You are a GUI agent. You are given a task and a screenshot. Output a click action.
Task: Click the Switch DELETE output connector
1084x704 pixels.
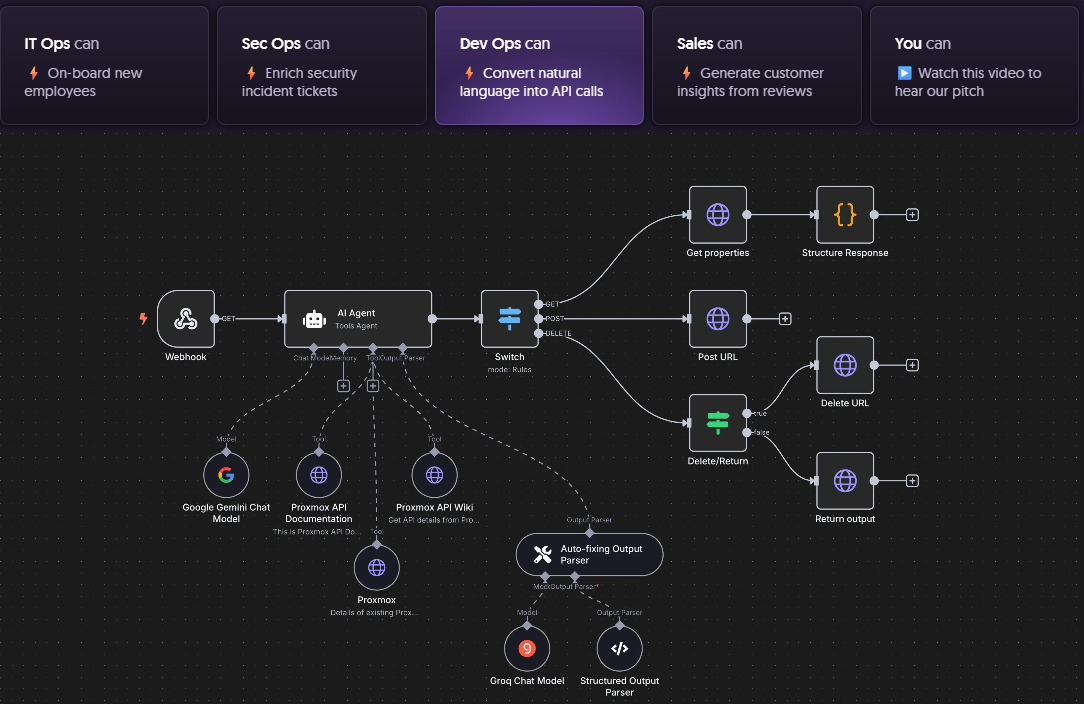[x=539, y=333]
